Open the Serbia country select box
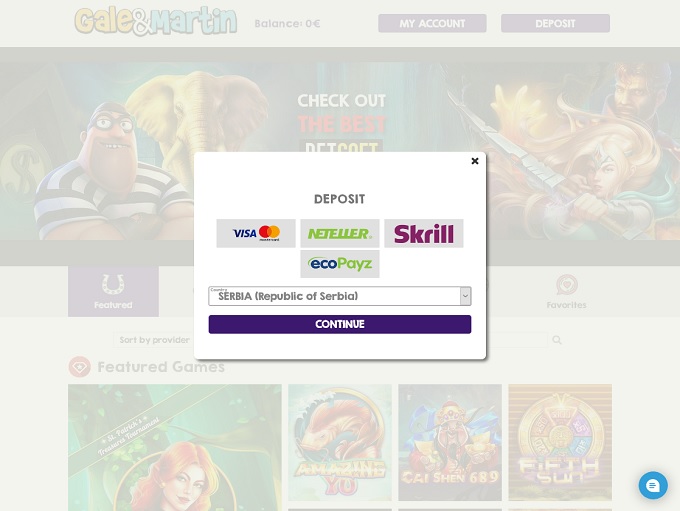Viewport: 680px width, 511px height. (x=340, y=296)
